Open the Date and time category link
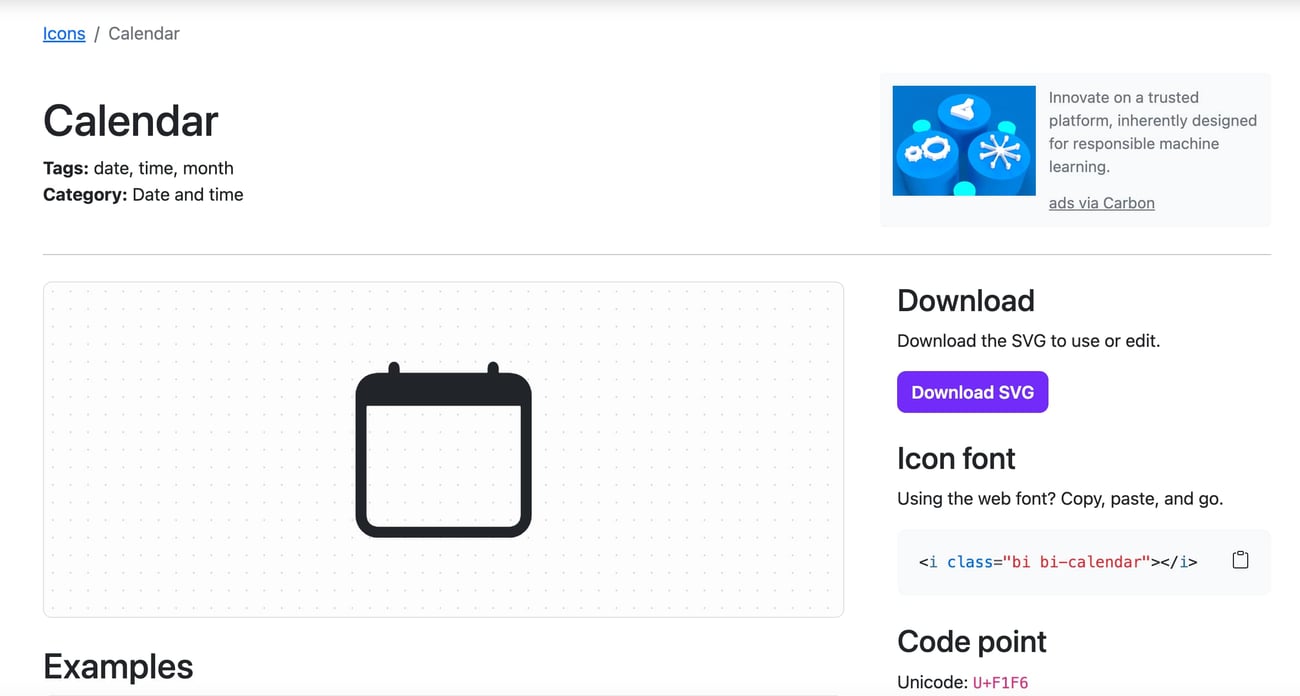Screen dimensions: 1300x696 (188, 194)
